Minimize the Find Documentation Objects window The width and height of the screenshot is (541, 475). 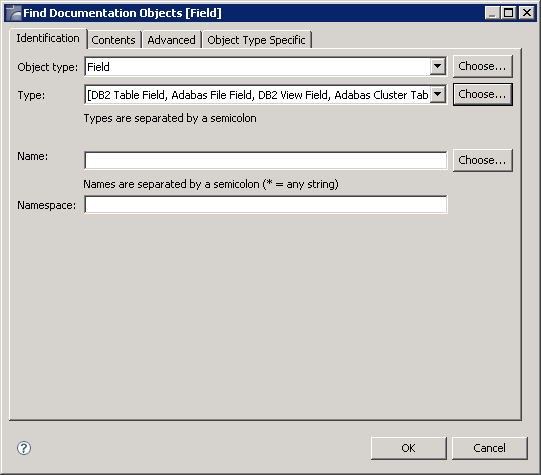(x=492, y=13)
